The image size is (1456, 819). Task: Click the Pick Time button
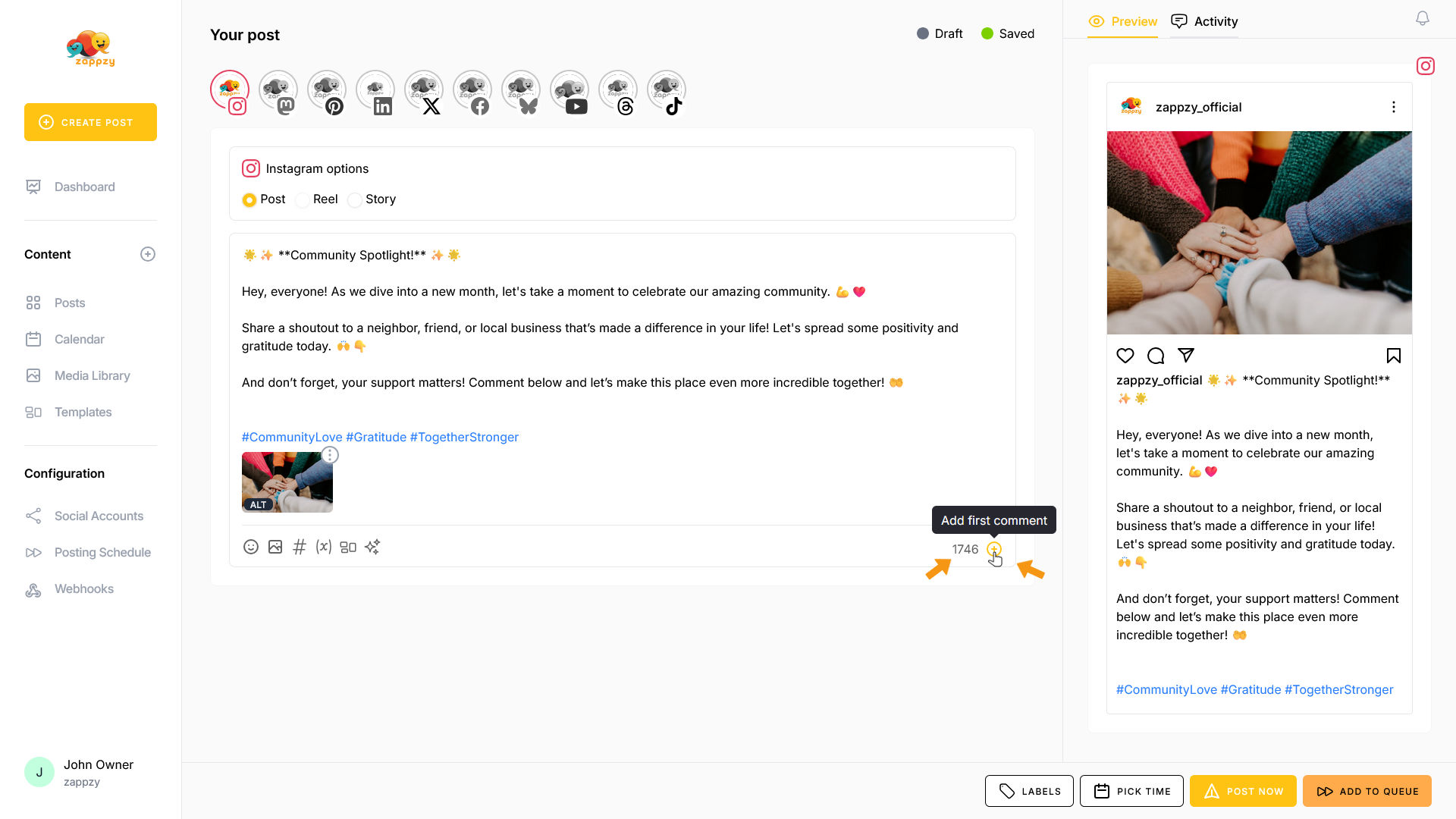tap(1131, 791)
